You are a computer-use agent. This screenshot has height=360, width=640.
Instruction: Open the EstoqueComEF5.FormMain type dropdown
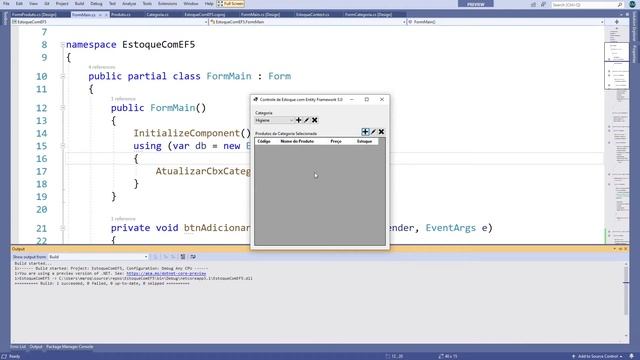click(x=307, y=22)
